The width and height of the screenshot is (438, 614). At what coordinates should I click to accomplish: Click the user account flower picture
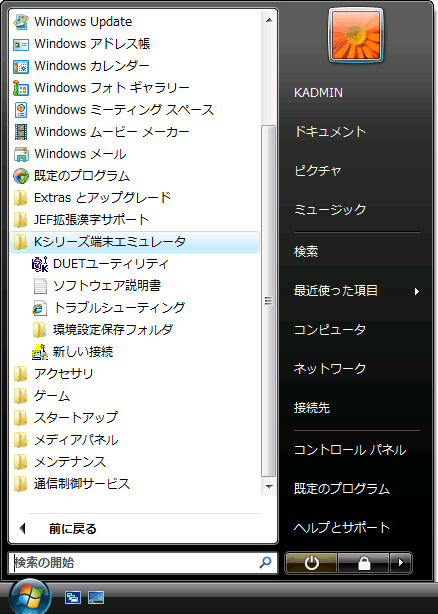point(356,36)
